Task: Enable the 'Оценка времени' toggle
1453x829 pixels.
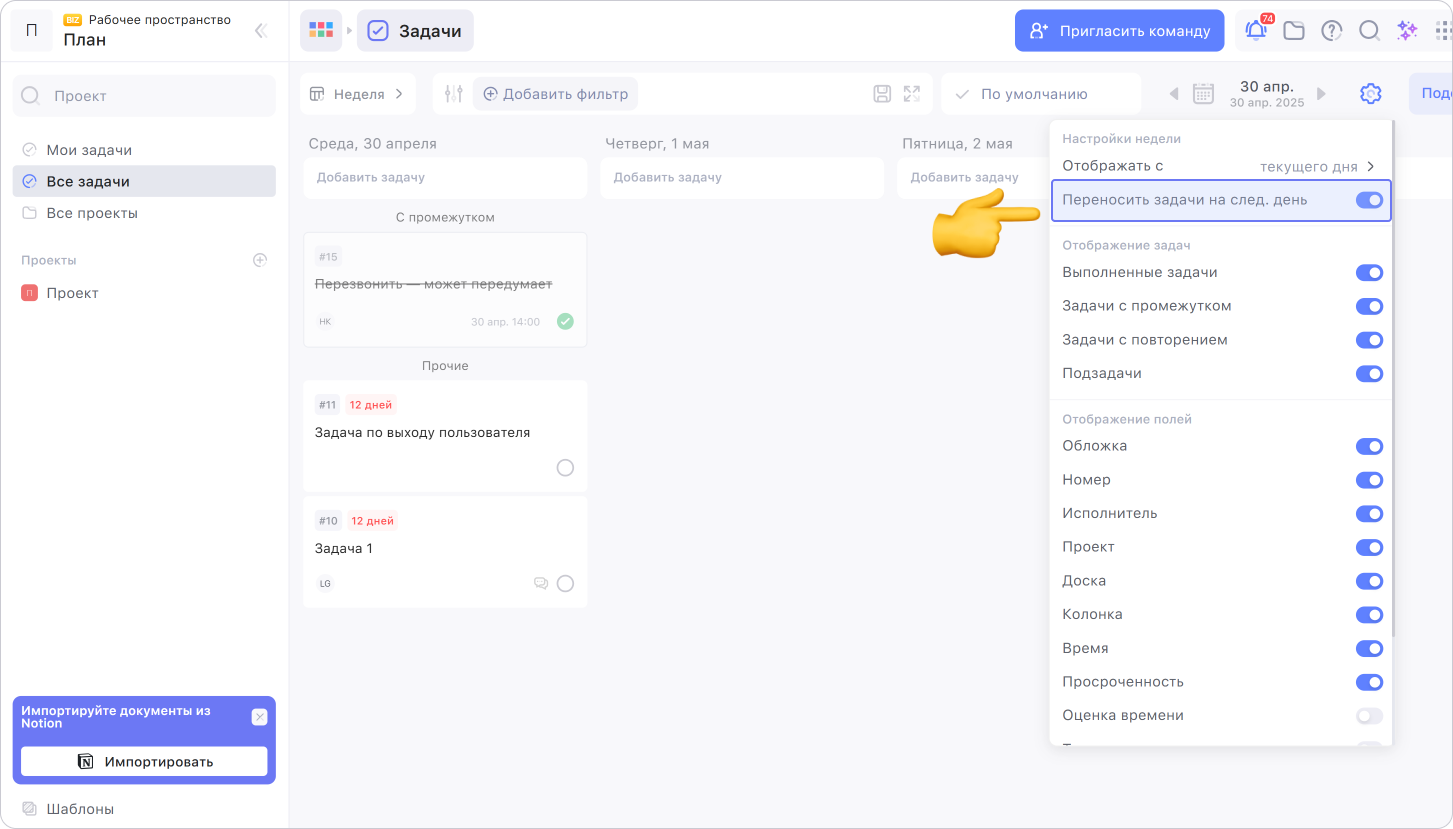Action: pos(1369,716)
